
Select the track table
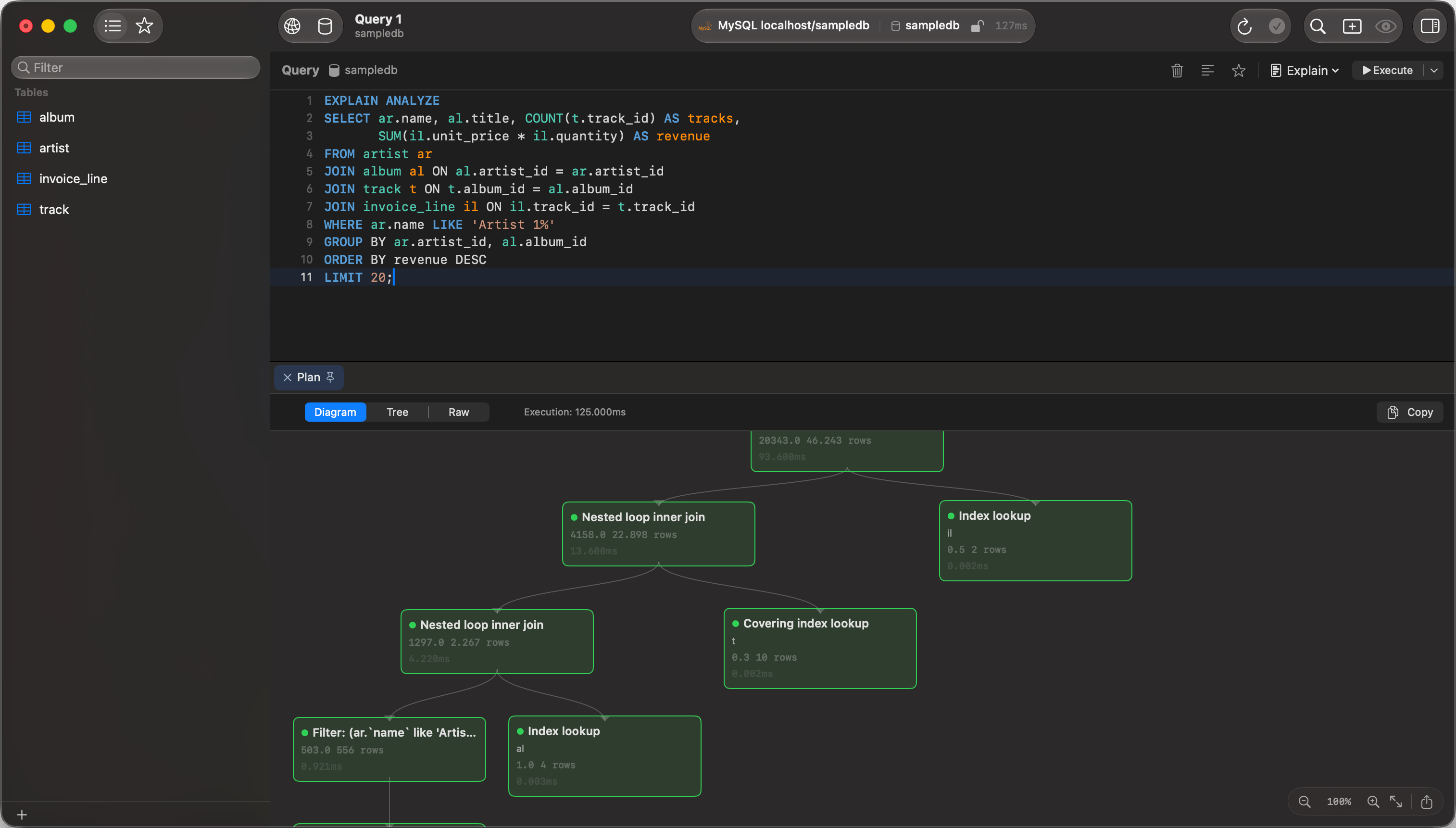click(135, 209)
